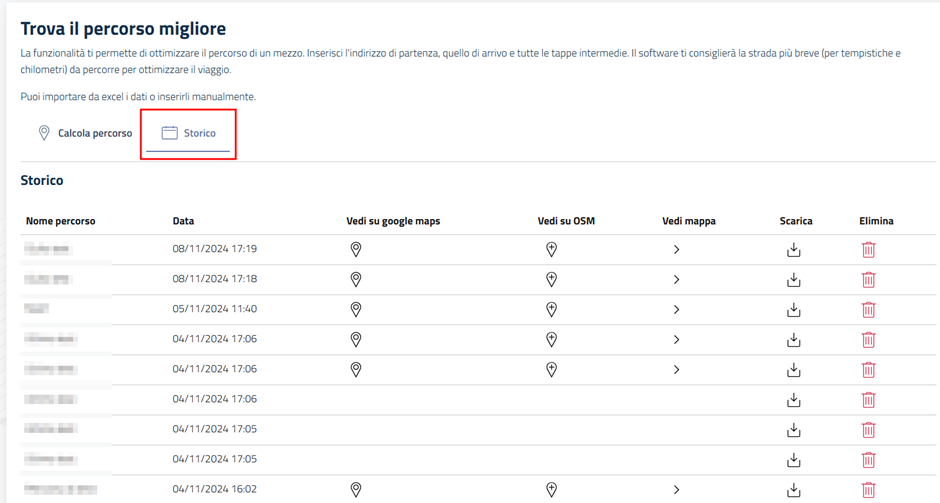Download the 05/11/2024 11:40 route
940x503 pixels.
pyautogui.click(x=794, y=310)
